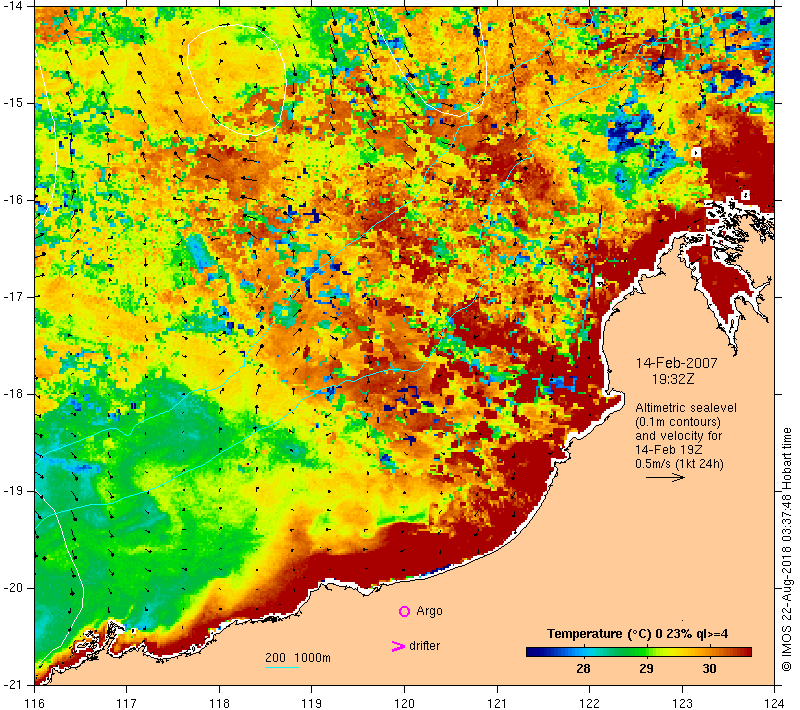Click the colorbar label '28'
The image size is (800, 710).
(x=583, y=669)
